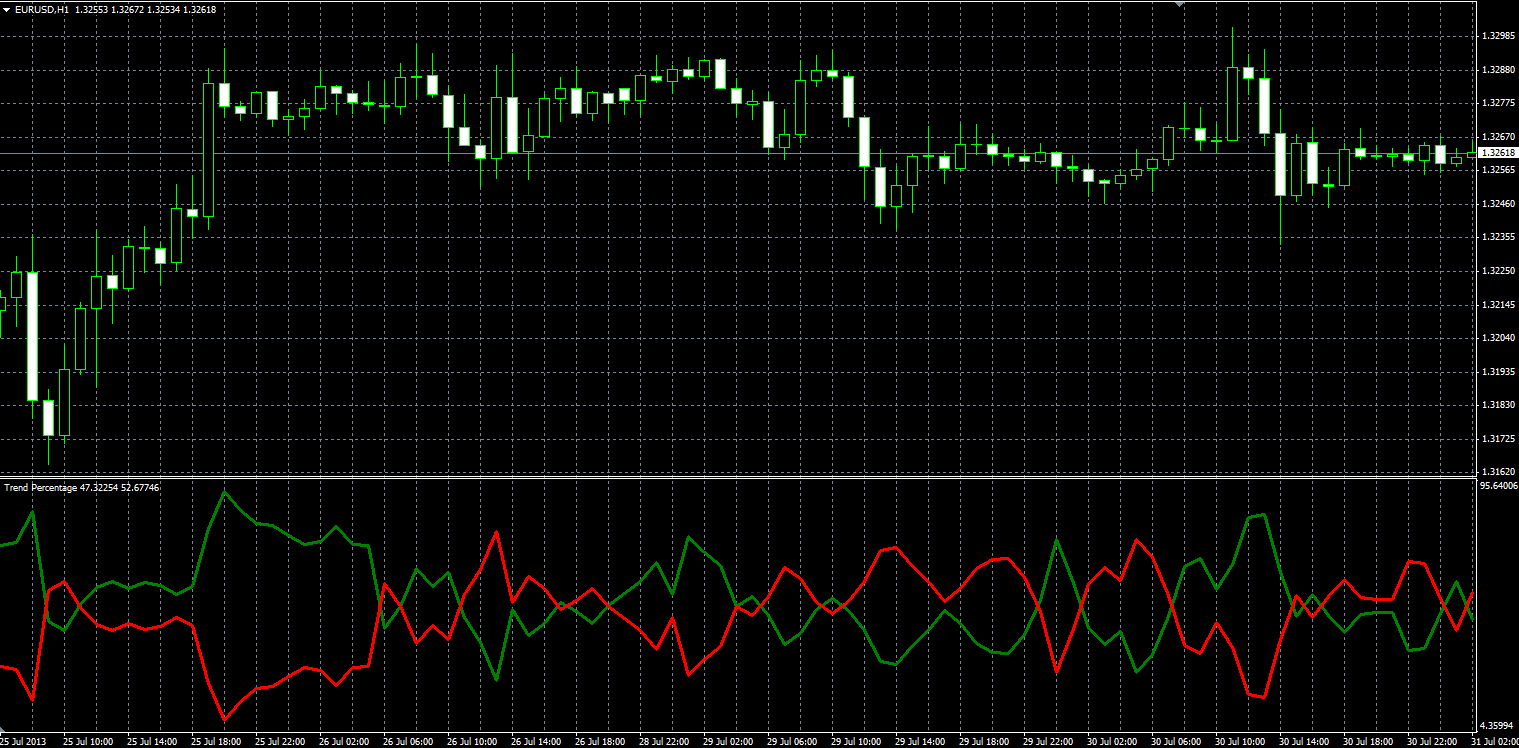Click the 1.32250 price scale label
1519x748 pixels.
(1496, 270)
